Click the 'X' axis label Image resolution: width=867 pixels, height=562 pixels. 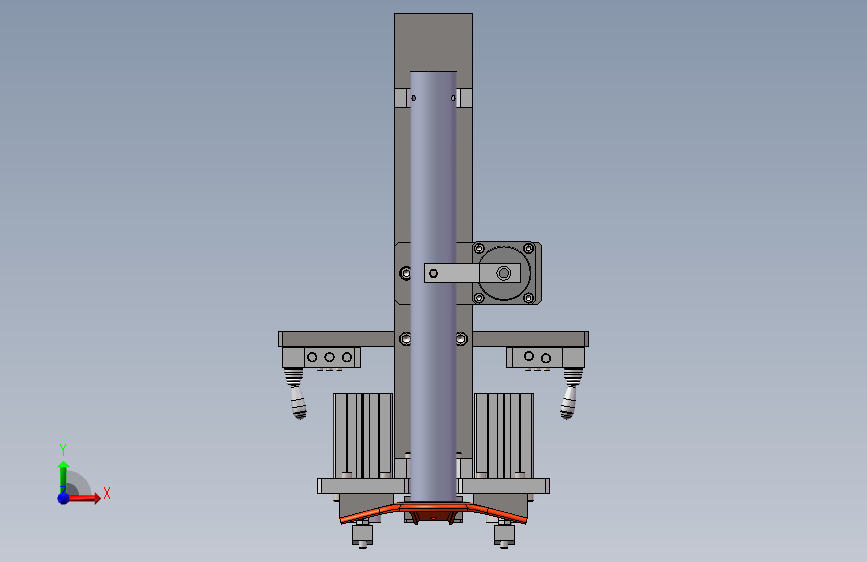click(x=107, y=493)
